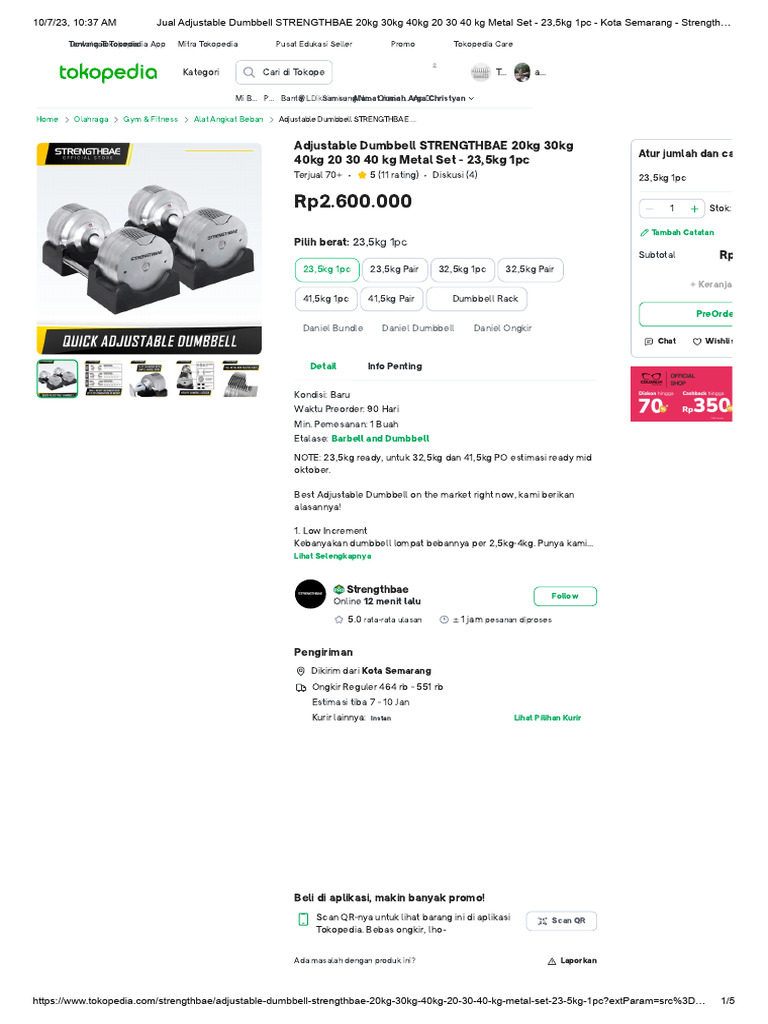Click the search magnifier icon

(x=248, y=73)
